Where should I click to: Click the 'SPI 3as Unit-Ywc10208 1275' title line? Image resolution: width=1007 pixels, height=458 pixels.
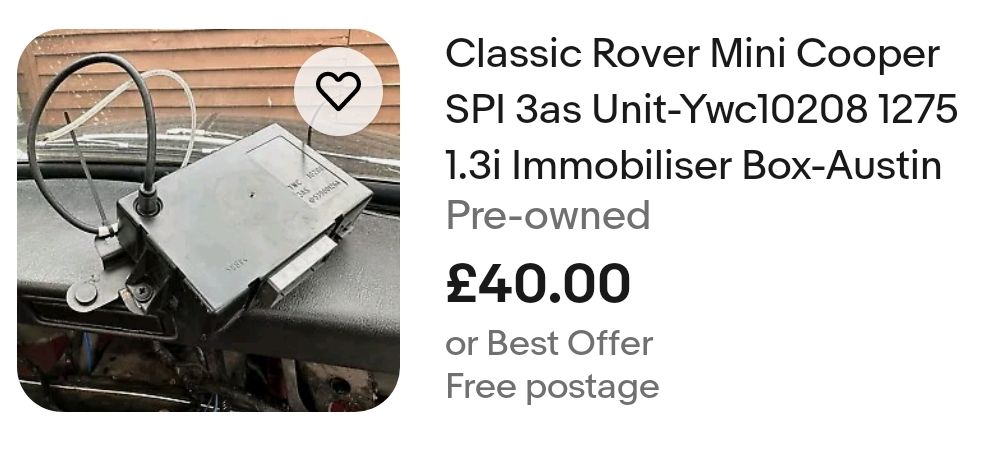(701, 110)
